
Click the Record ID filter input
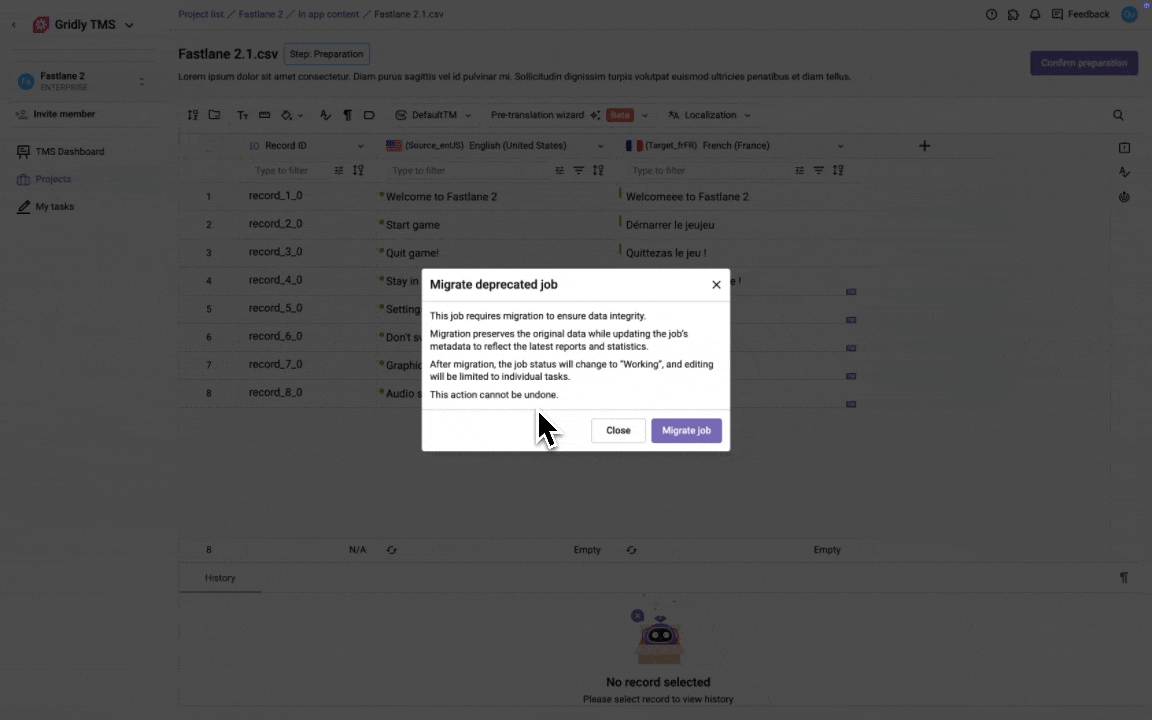pos(288,171)
